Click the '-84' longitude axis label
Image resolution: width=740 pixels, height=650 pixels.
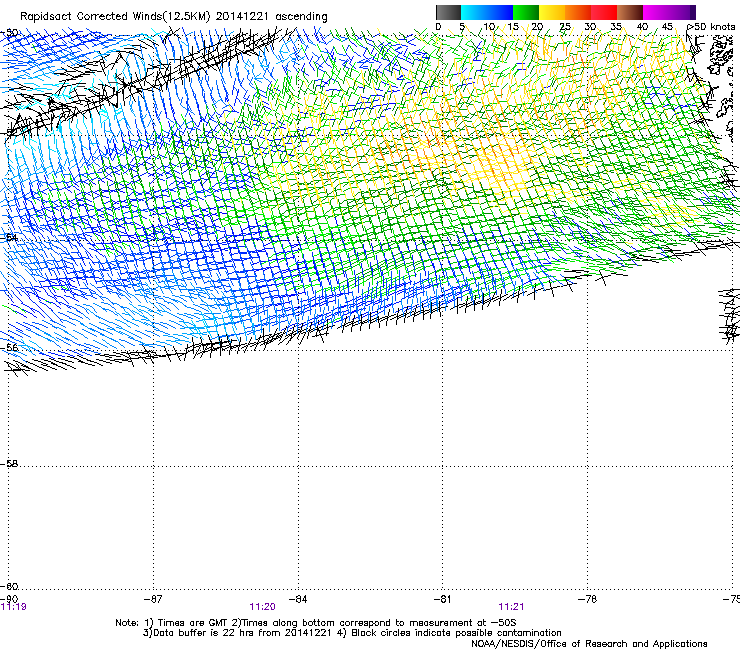click(298, 599)
